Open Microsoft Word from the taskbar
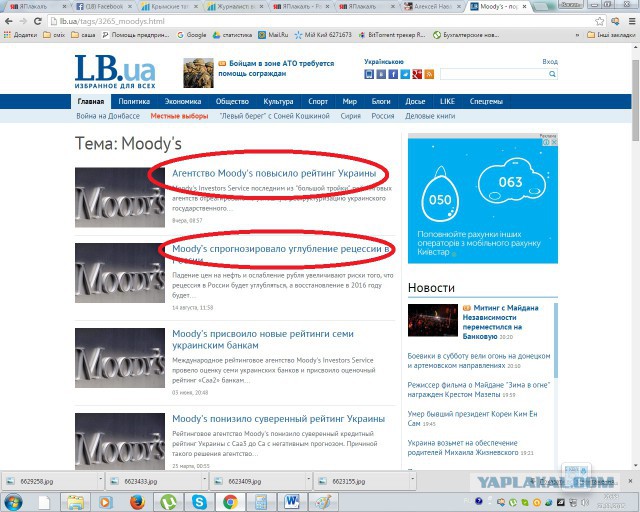This screenshot has width=640, height=512. [293, 501]
